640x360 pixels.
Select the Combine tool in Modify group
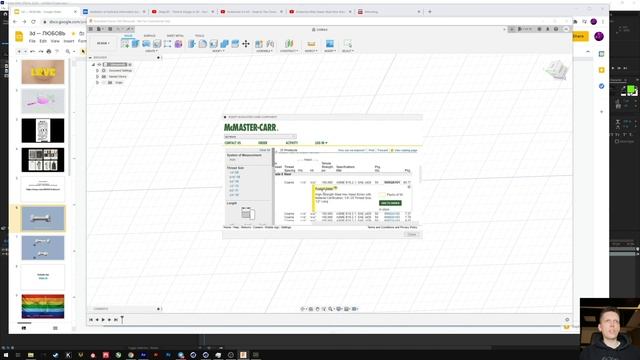point(224,44)
